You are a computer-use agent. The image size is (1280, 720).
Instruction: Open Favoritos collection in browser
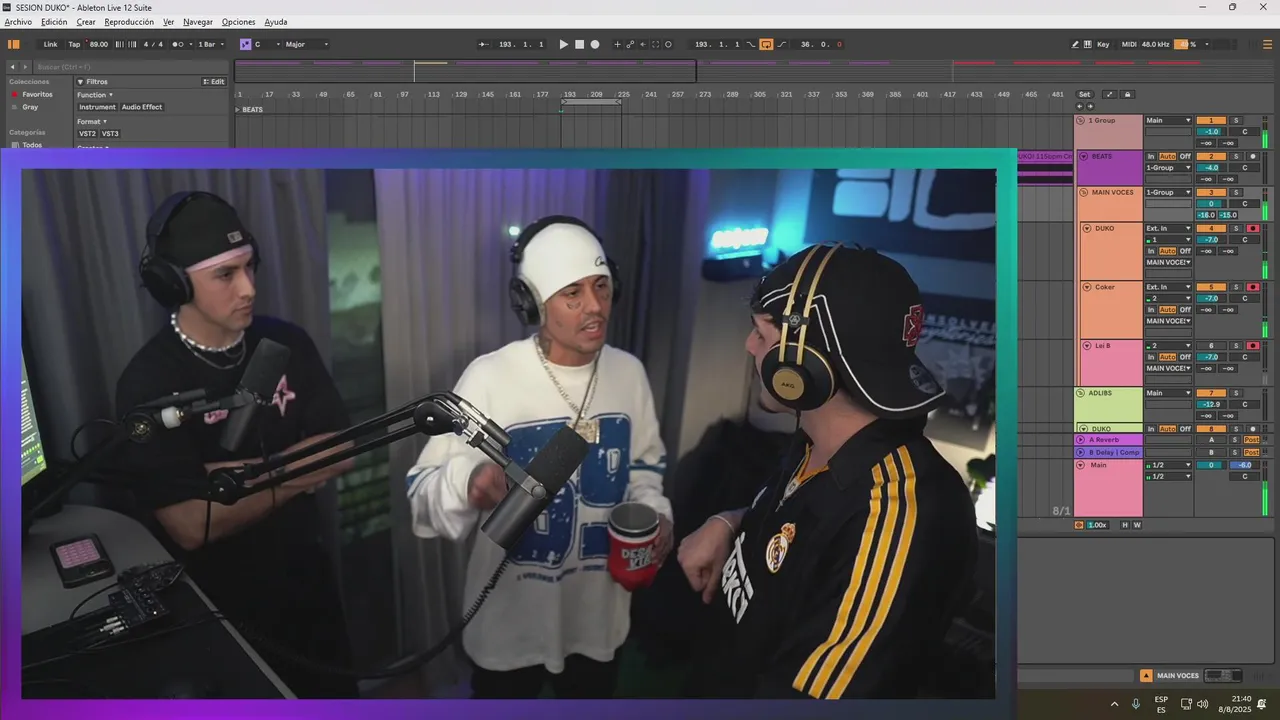[x=37, y=94]
